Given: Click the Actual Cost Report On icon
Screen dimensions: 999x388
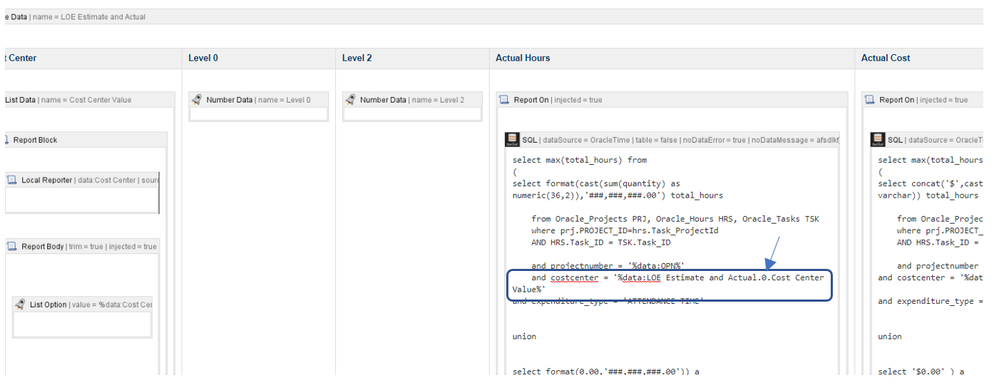Looking at the screenshot, I should (x=870, y=99).
